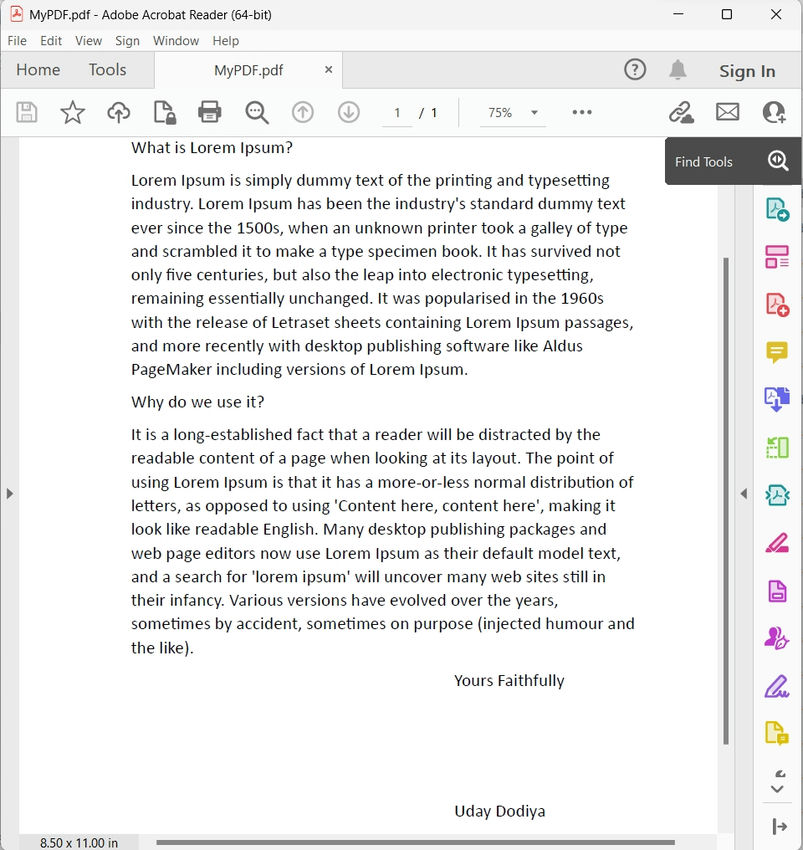Open the Comment tool
Image resolution: width=803 pixels, height=850 pixels.
pos(777,352)
